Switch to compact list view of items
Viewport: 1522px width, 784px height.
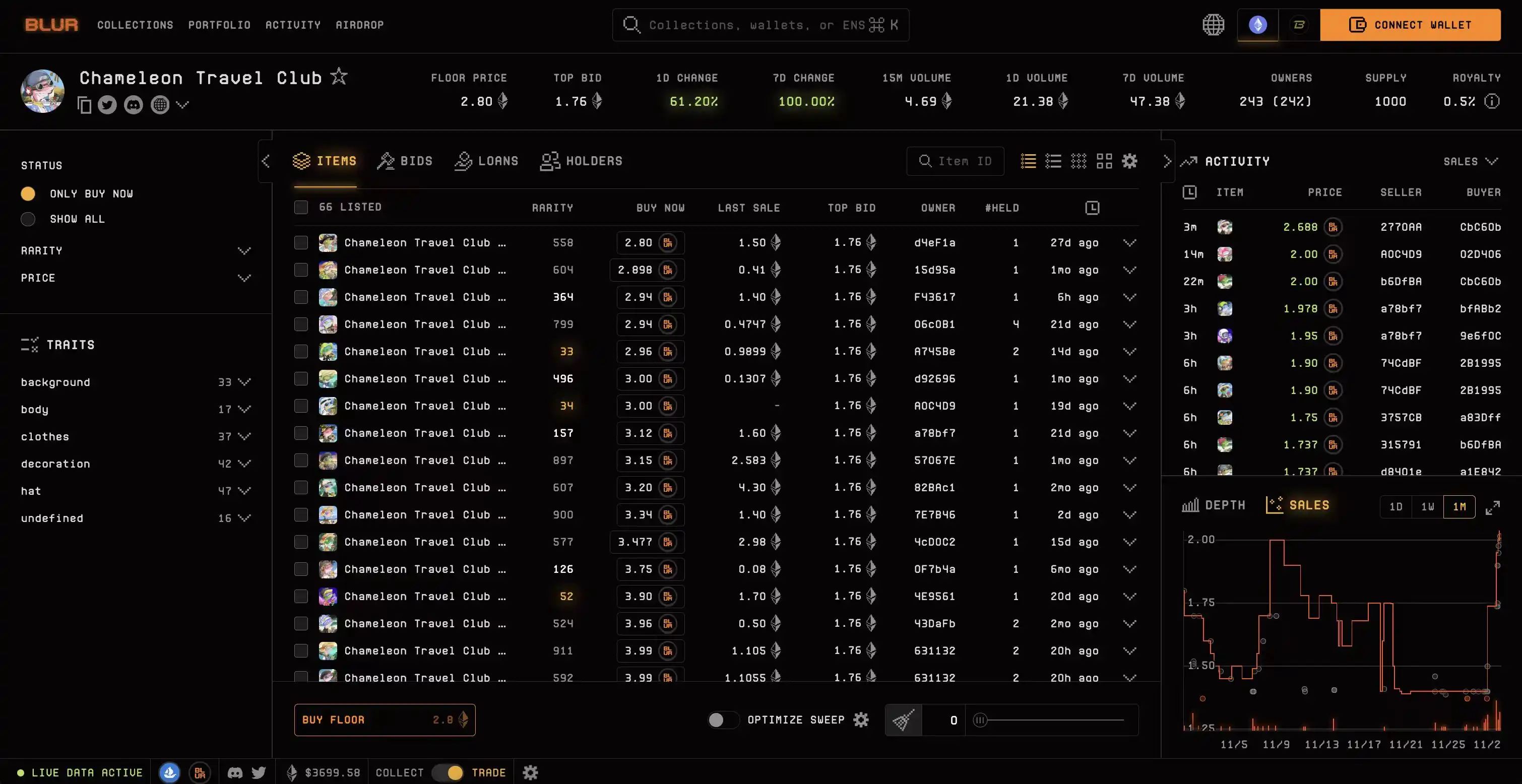[x=1054, y=161]
